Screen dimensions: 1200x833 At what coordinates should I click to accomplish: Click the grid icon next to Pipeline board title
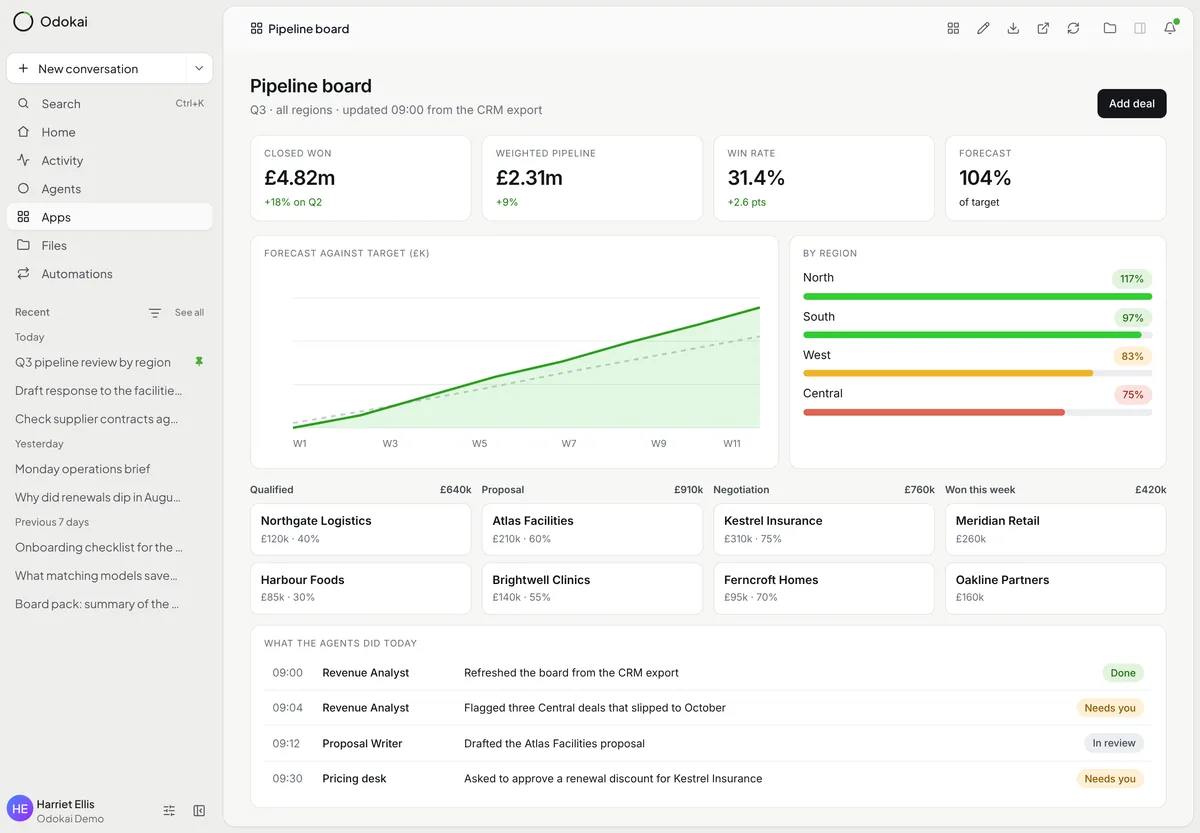coord(257,29)
